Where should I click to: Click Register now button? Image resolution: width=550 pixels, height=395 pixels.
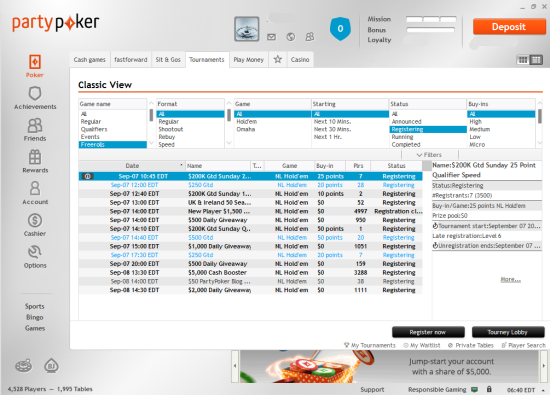(428, 332)
